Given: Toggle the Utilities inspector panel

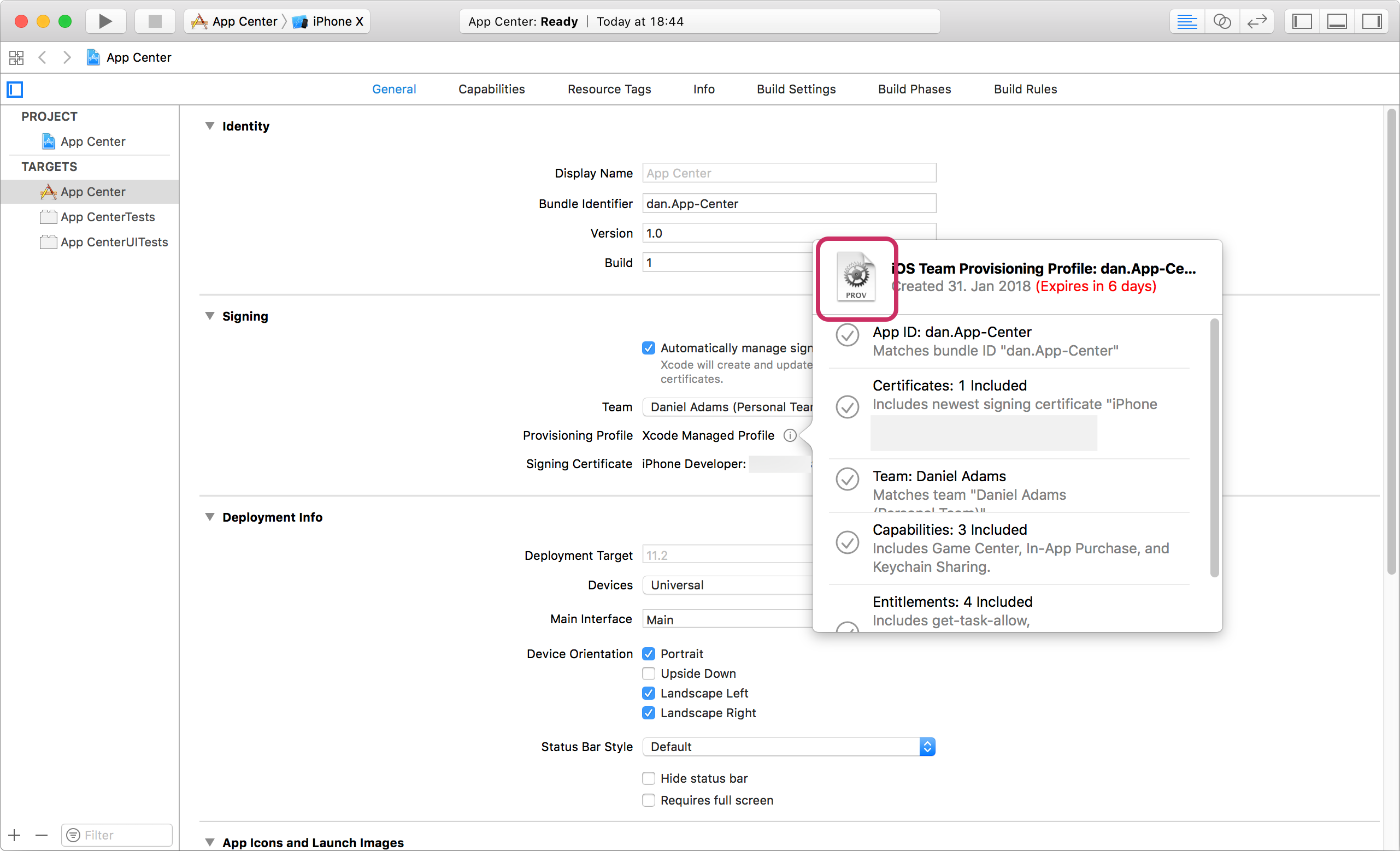Looking at the screenshot, I should 1372,22.
